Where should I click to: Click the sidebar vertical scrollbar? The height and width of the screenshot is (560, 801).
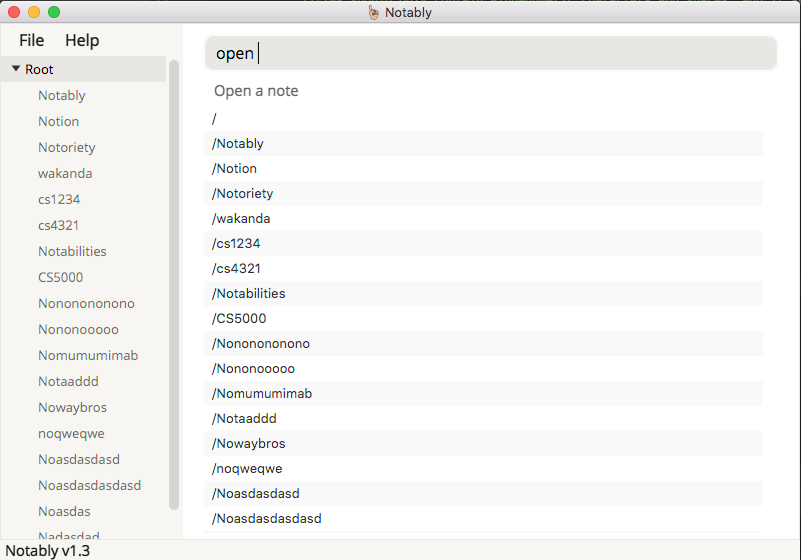174,285
